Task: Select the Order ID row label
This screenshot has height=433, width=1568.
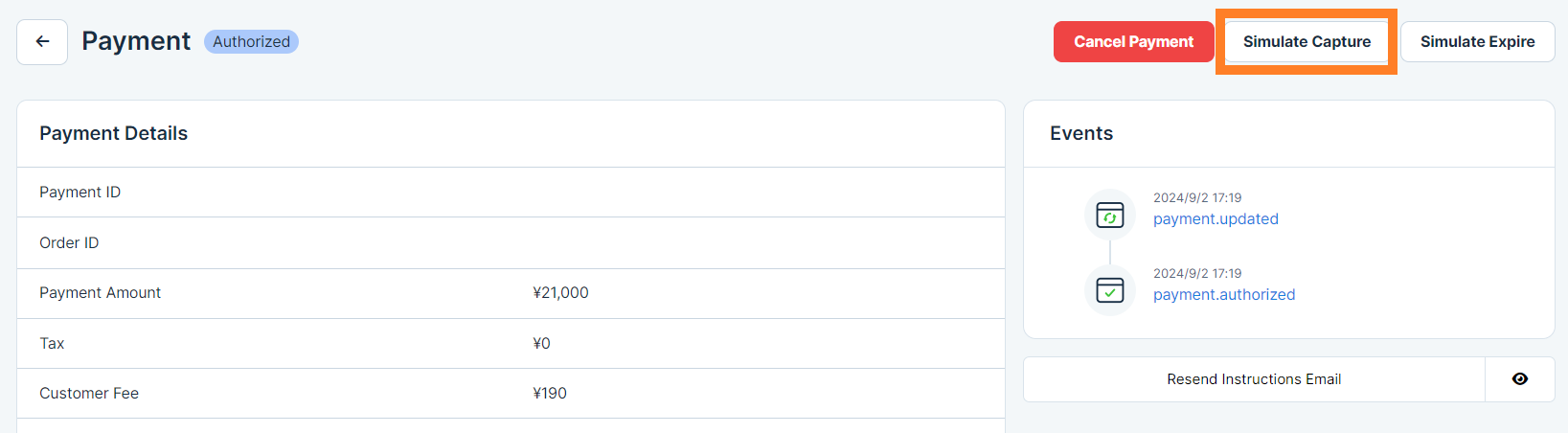Action: click(69, 243)
